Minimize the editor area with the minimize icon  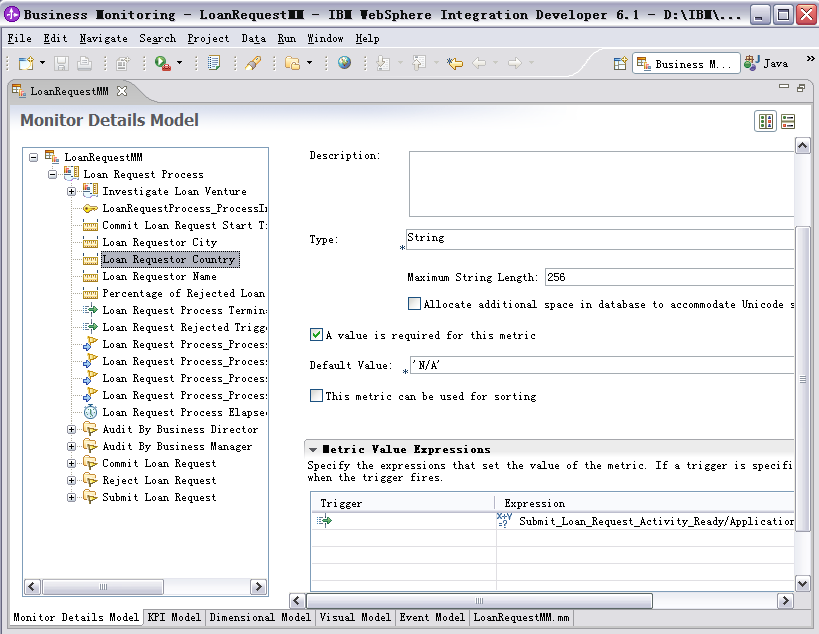click(783, 87)
